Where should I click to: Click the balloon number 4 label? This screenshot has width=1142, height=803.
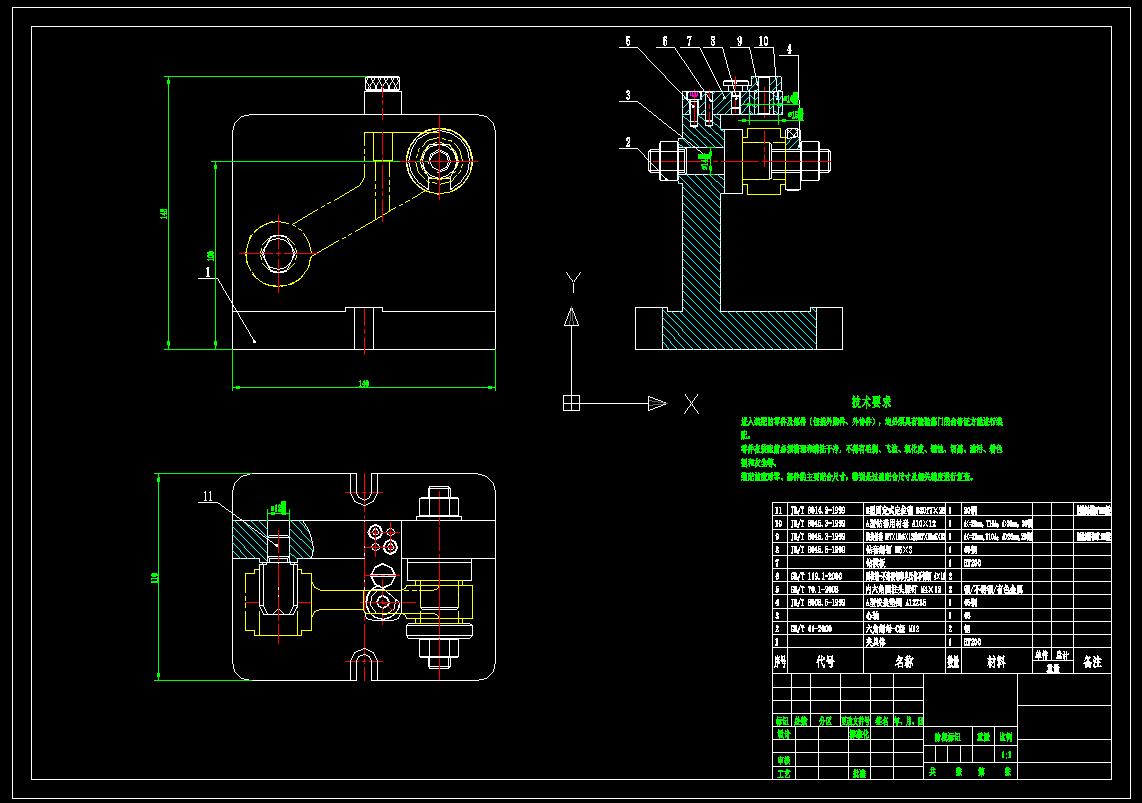[789, 50]
